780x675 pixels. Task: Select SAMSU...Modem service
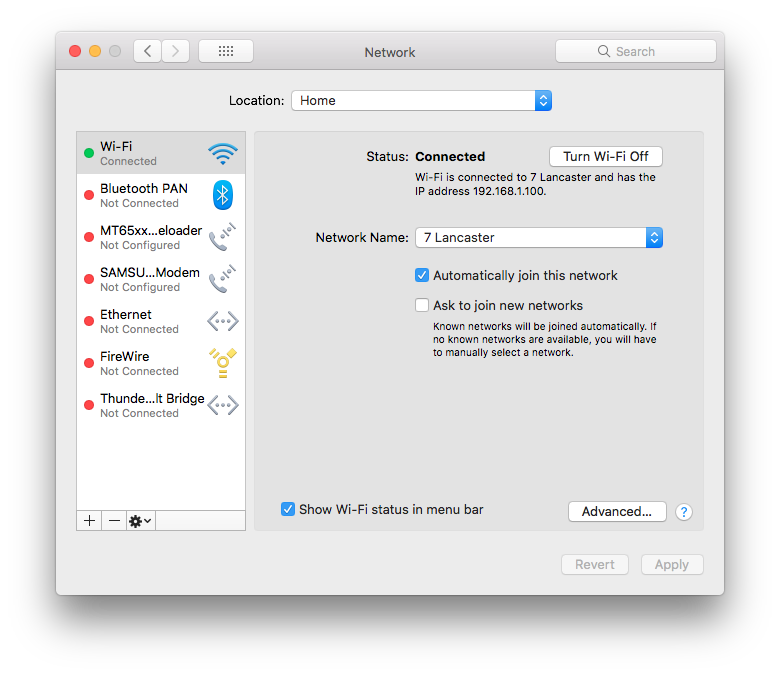point(161,279)
